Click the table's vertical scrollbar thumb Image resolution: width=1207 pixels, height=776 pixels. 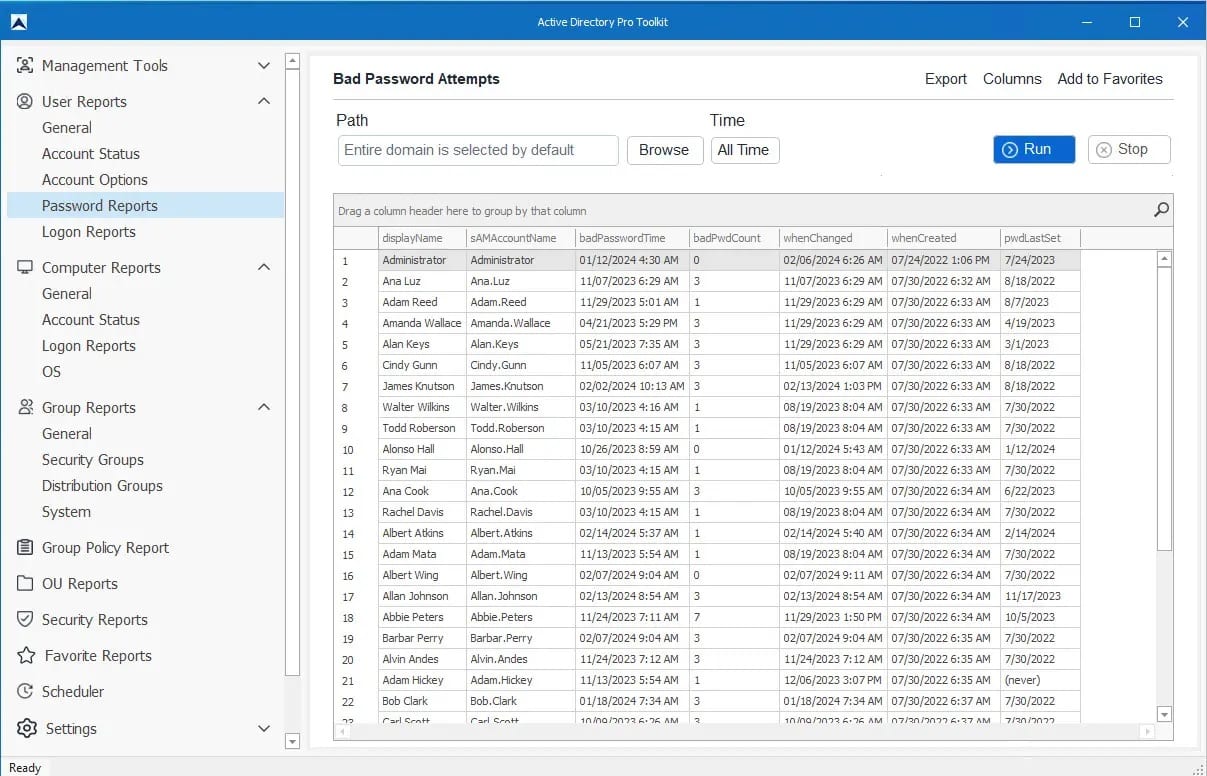(1164, 408)
